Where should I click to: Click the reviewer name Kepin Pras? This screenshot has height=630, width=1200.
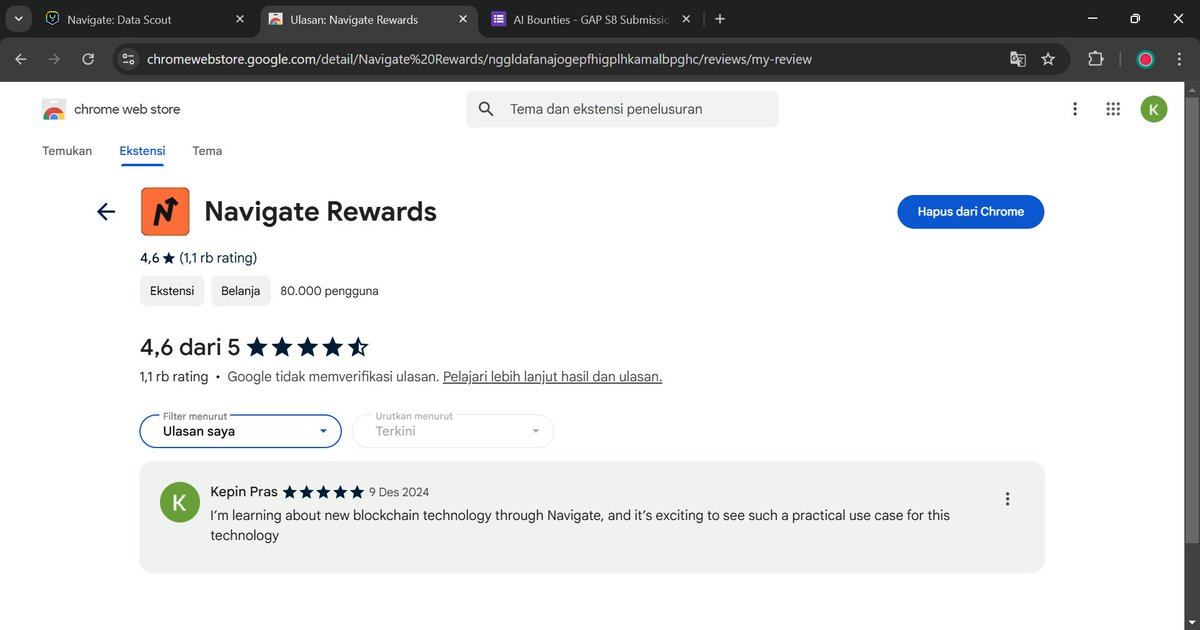click(244, 492)
